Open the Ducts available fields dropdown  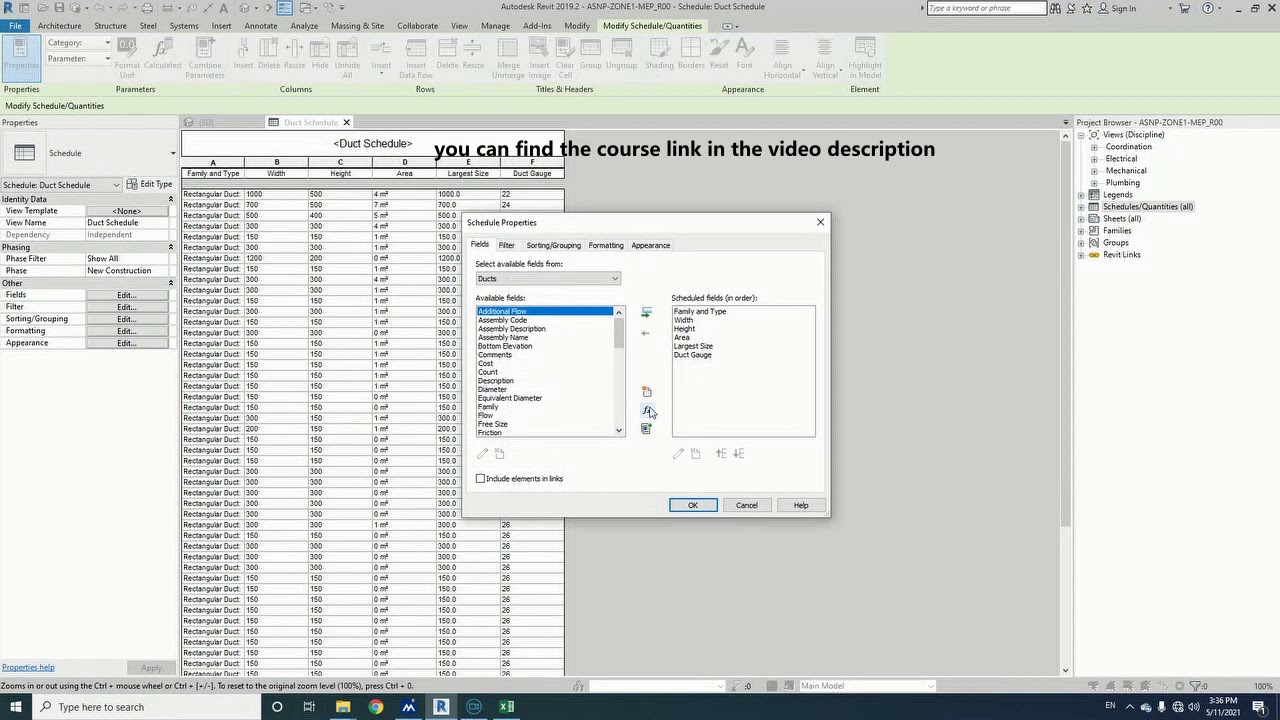point(548,279)
